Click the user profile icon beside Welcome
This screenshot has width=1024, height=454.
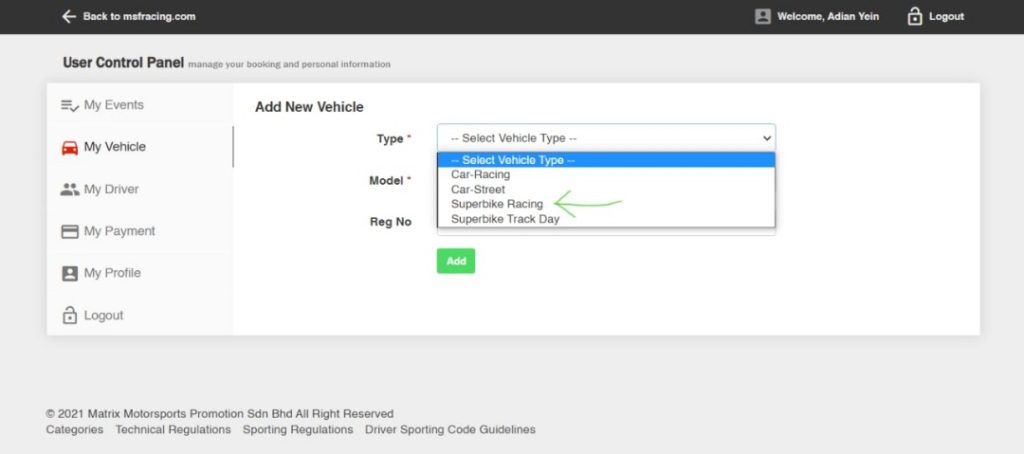[763, 16]
